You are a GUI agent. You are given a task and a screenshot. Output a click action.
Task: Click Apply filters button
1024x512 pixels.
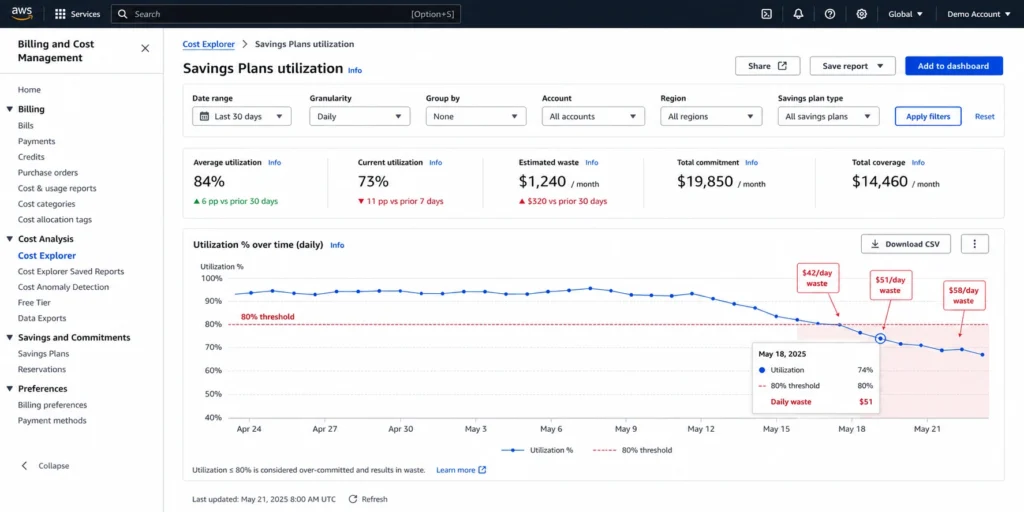927,116
